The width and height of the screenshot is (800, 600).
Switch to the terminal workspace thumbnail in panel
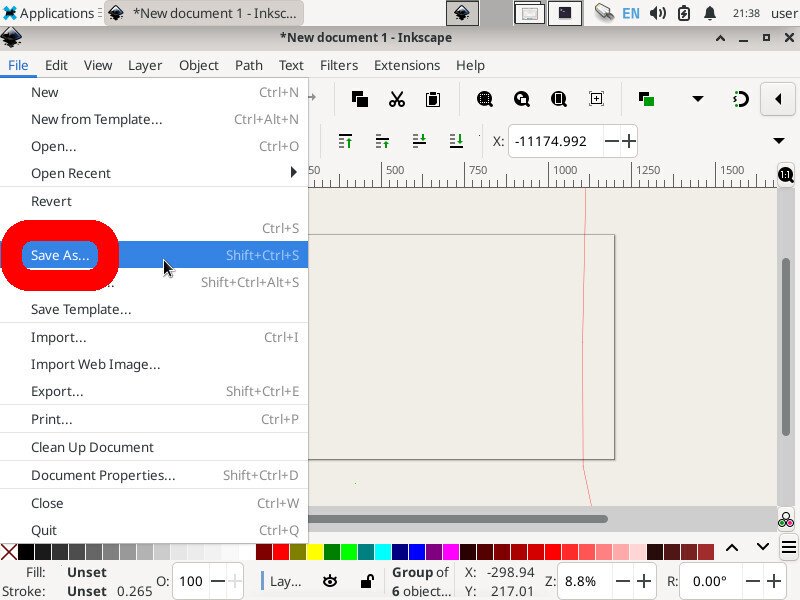(x=565, y=13)
